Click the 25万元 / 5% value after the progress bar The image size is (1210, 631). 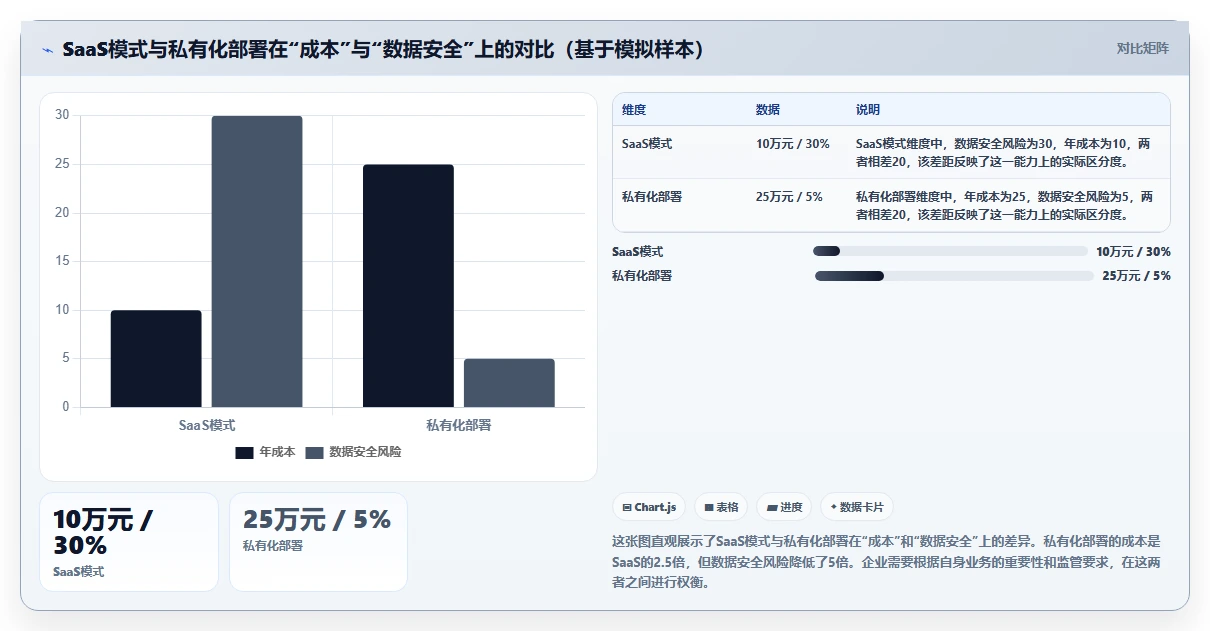click(x=1136, y=276)
